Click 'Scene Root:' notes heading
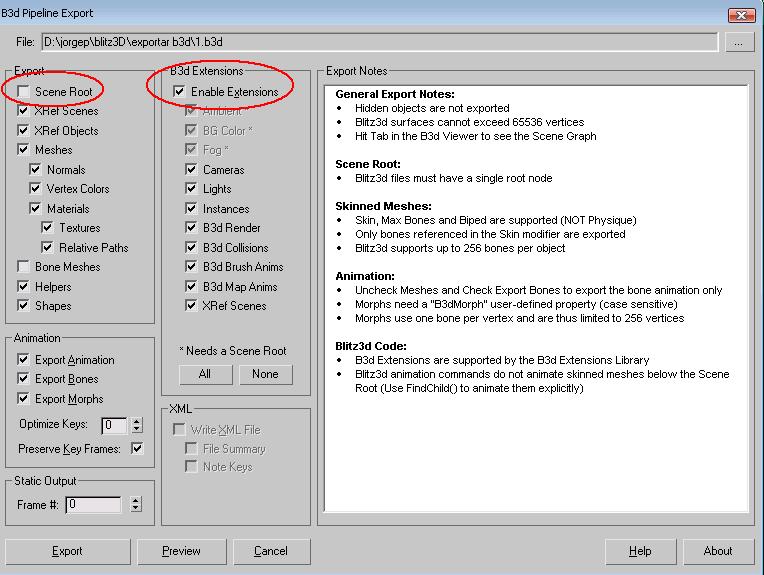The height and width of the screenshot is (575, 764). tap(368, 164)
